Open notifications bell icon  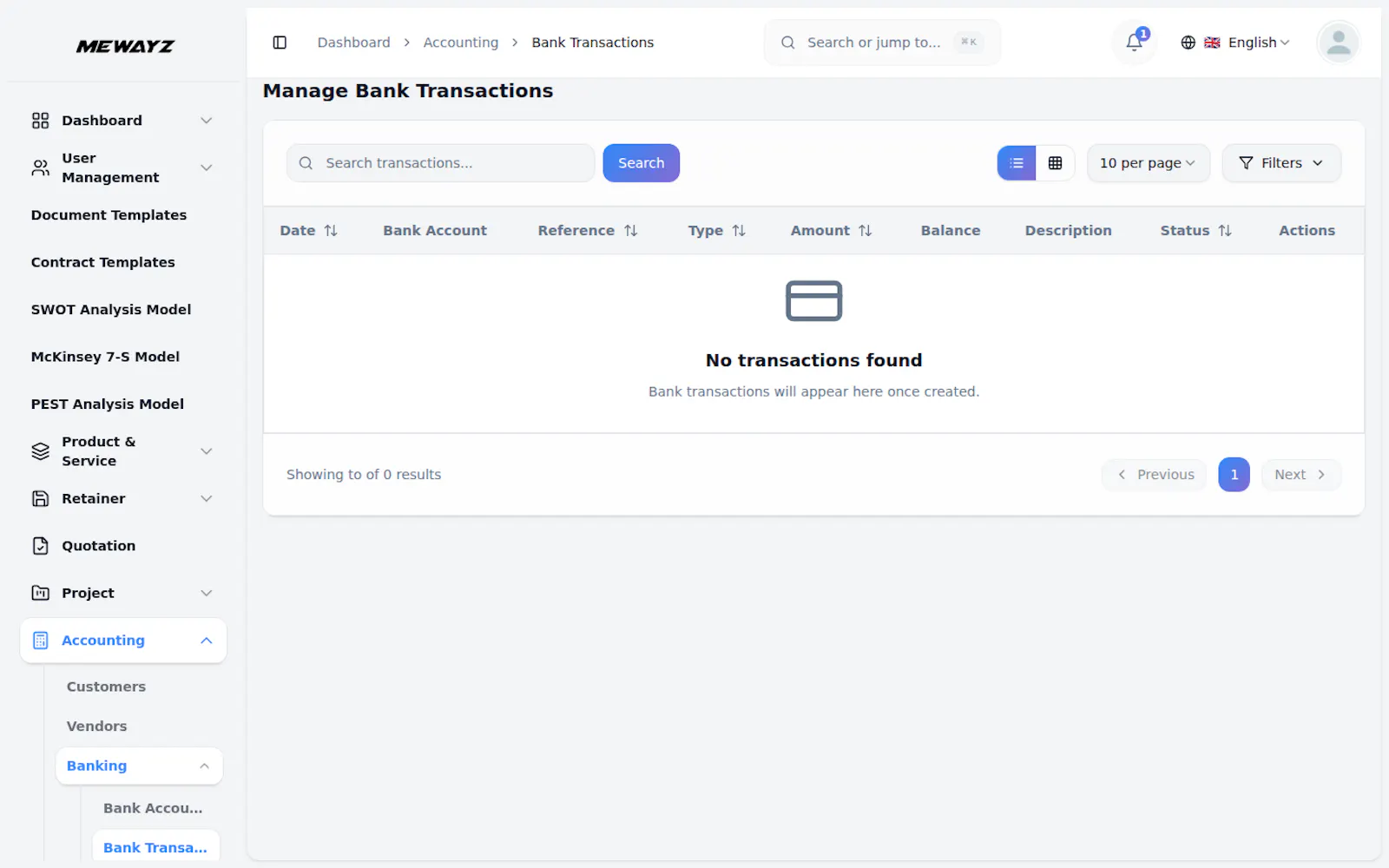point(1134,43)
